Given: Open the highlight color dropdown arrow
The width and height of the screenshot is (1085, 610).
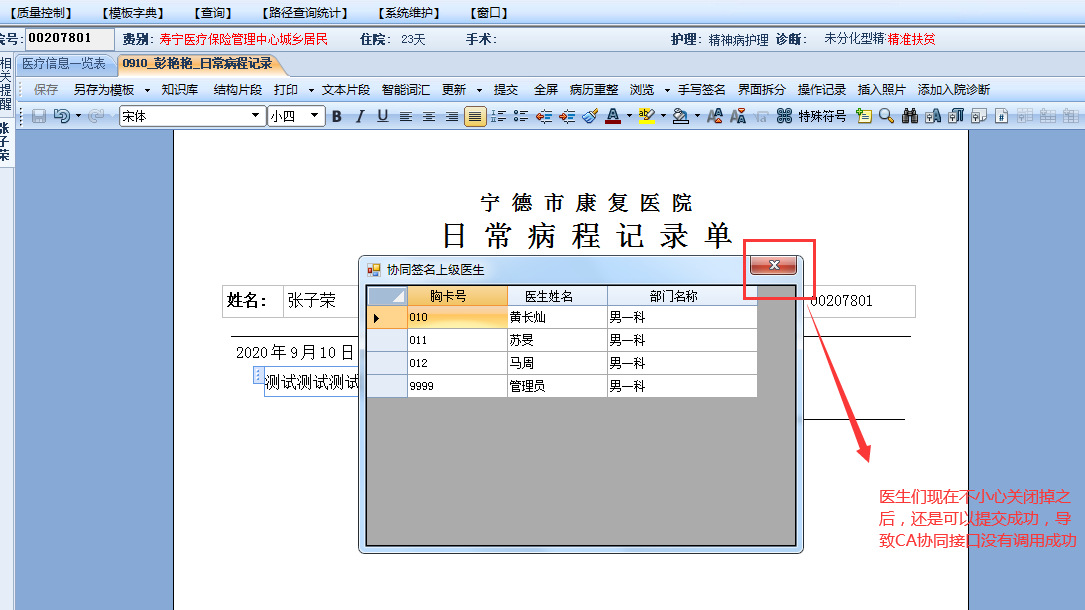Looking at the screenshot, I should (663, 116).
